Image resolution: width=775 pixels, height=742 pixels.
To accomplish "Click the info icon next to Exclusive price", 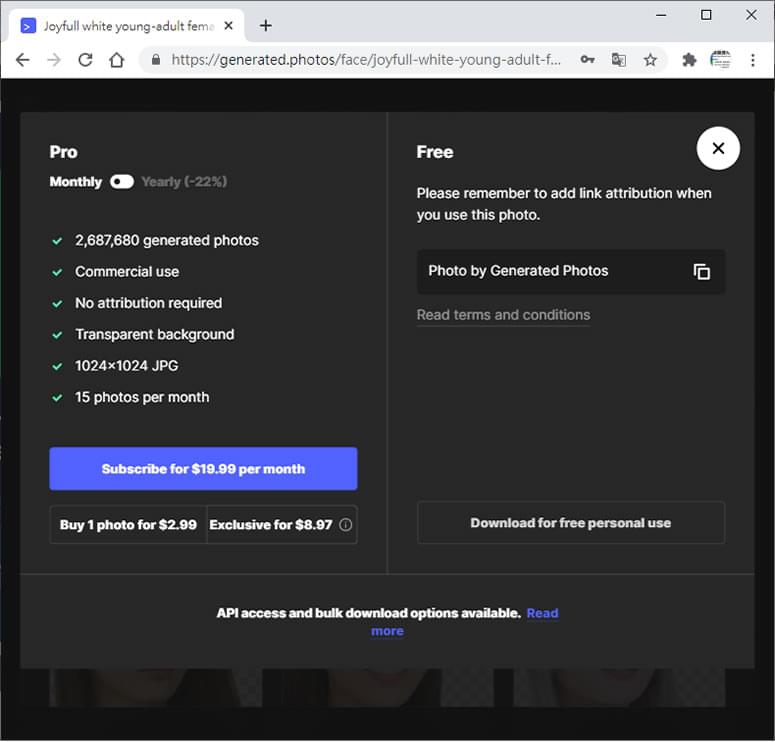I will [345, 525].
